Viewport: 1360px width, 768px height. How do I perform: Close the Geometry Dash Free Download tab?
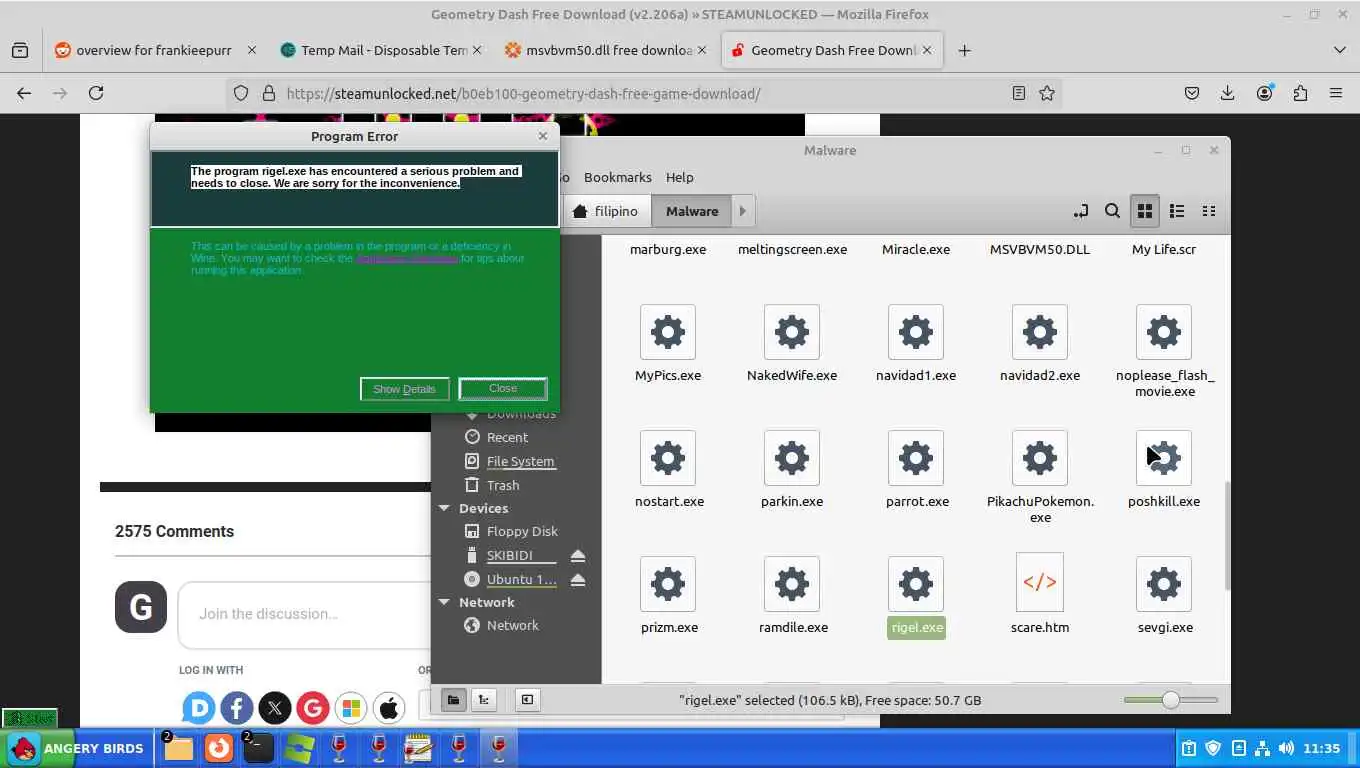tap(927, 50)
